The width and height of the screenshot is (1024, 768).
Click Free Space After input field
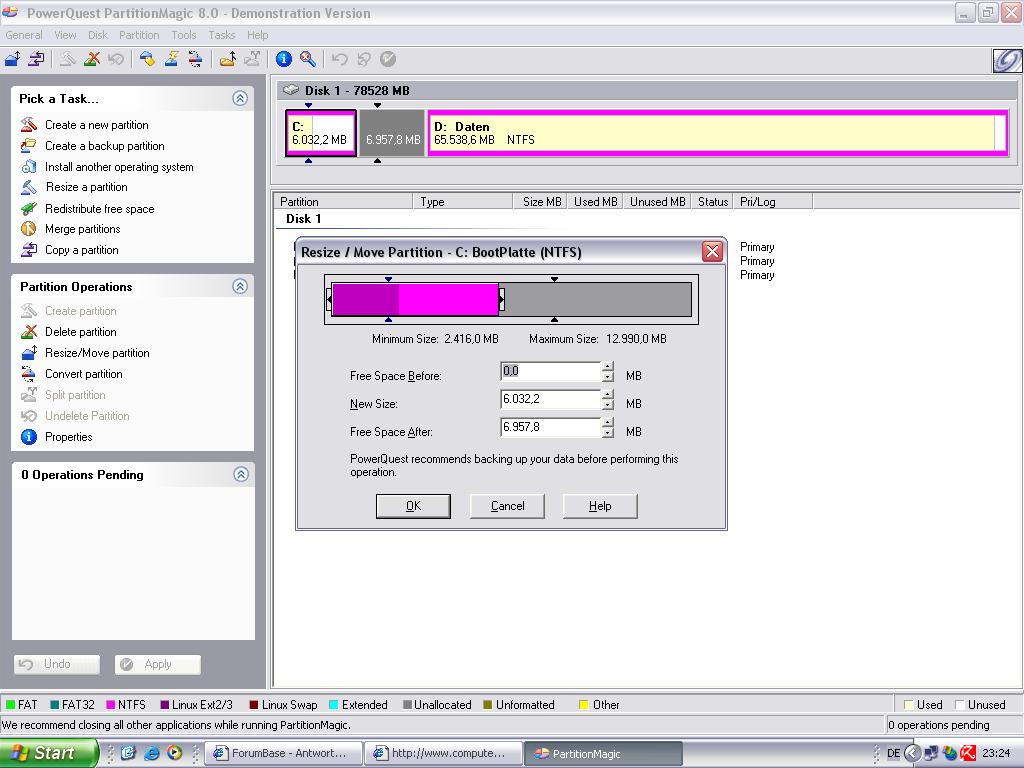tap(551, 428)
